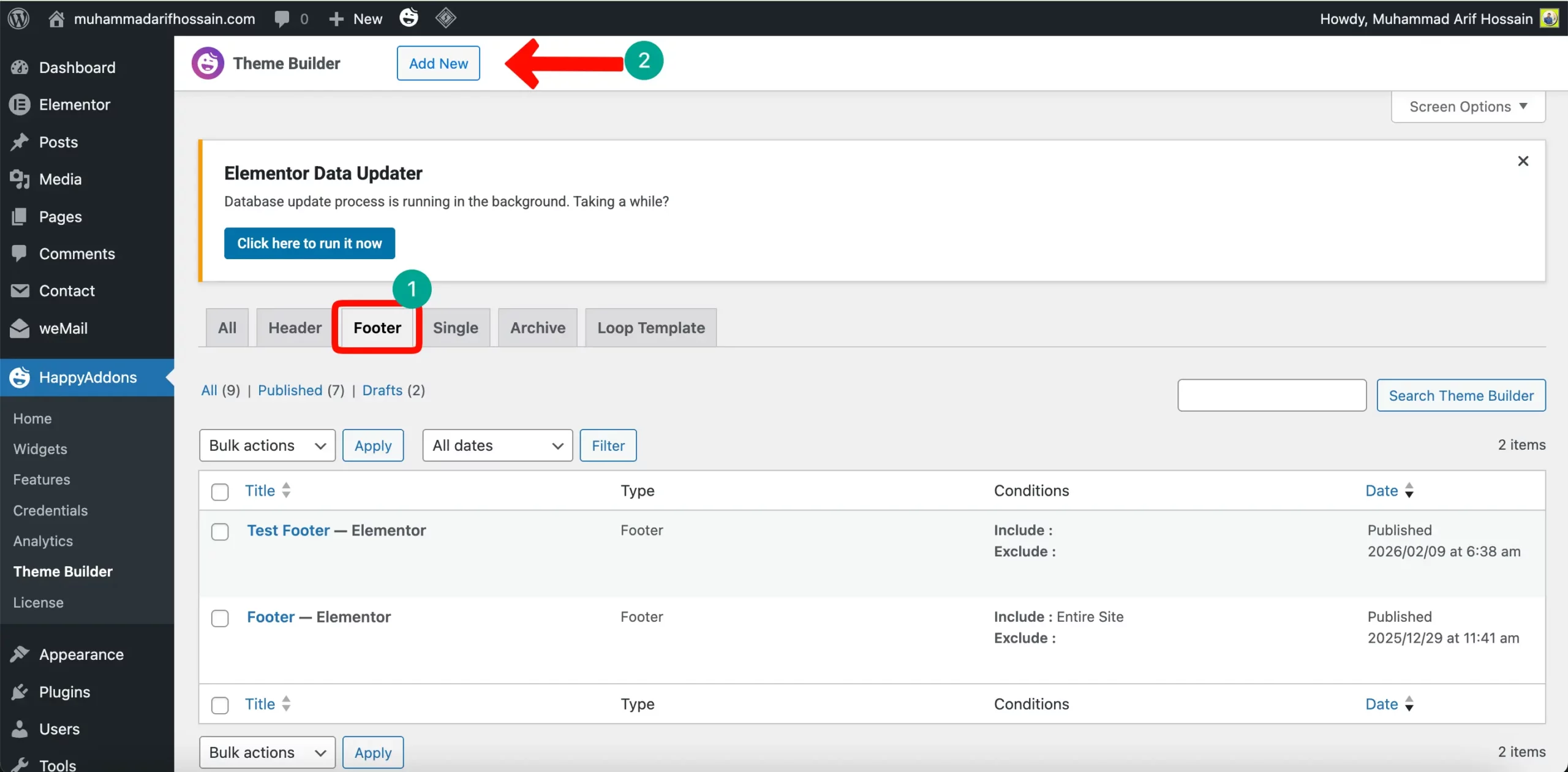The image size is (1568, 772).
Task: Switch to the Header tab
Action: click(x=295, y=328)
